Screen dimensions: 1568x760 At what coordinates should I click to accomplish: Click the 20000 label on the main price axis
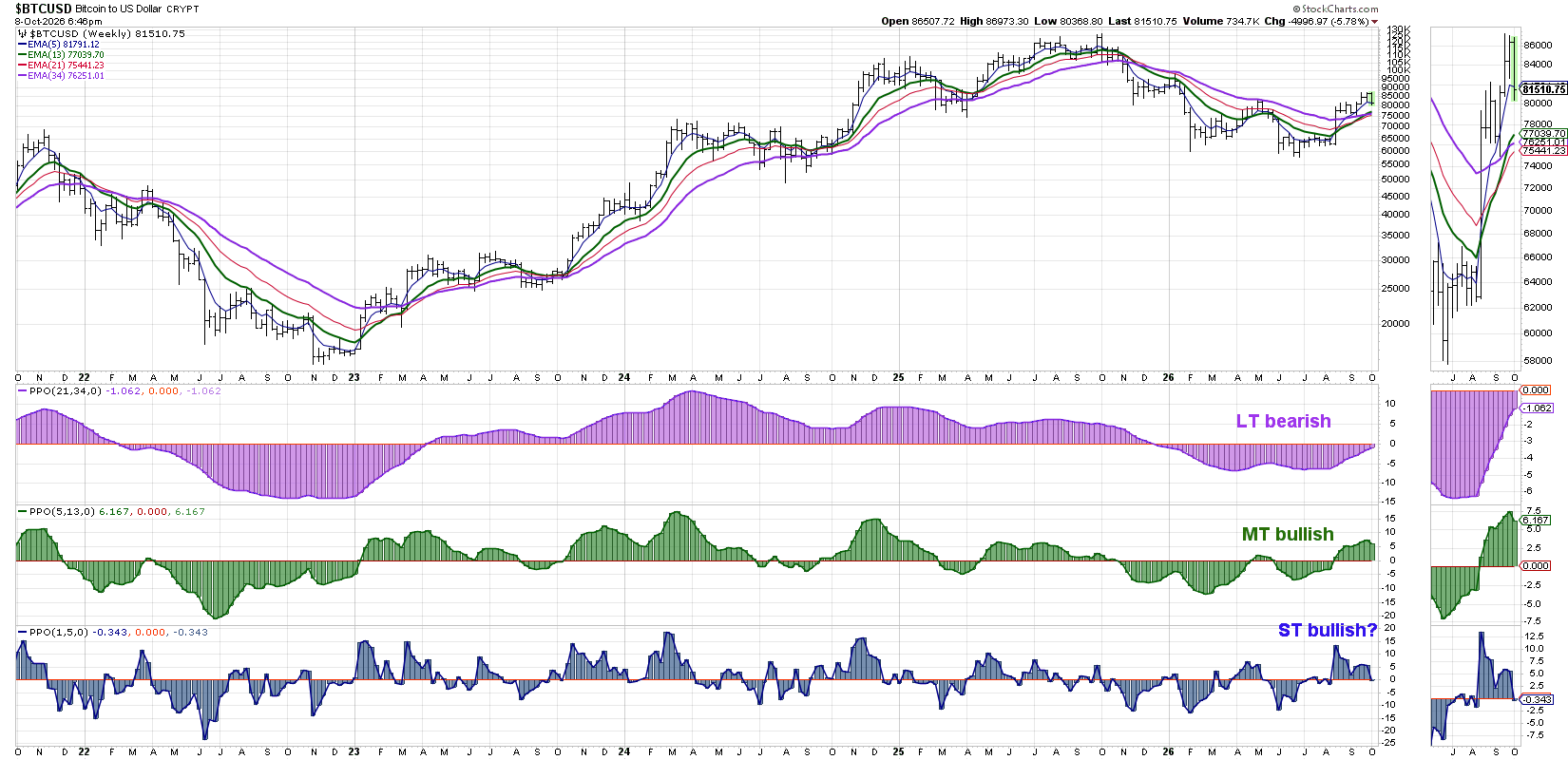coord(1396,323)
